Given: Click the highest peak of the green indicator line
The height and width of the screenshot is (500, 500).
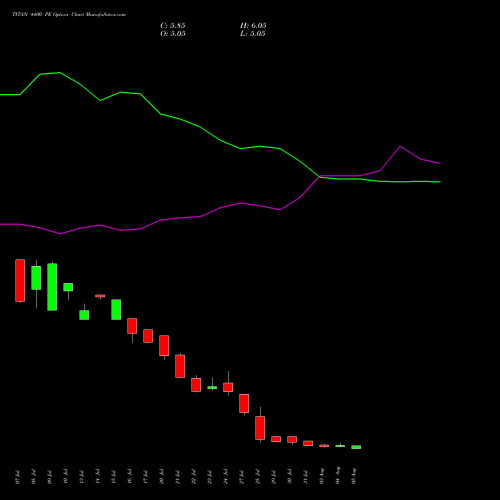Looking at the screenshot, I should [x=60, y=72].
